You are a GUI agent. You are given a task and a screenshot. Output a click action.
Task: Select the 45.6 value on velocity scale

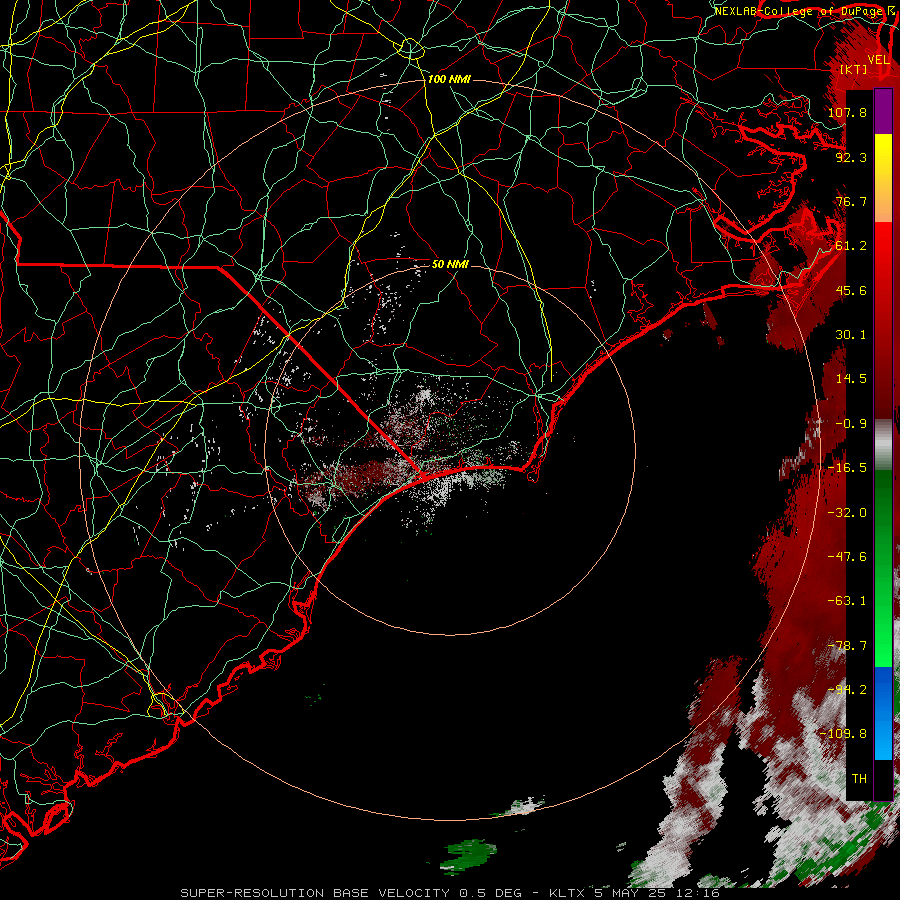coord(851,290)
